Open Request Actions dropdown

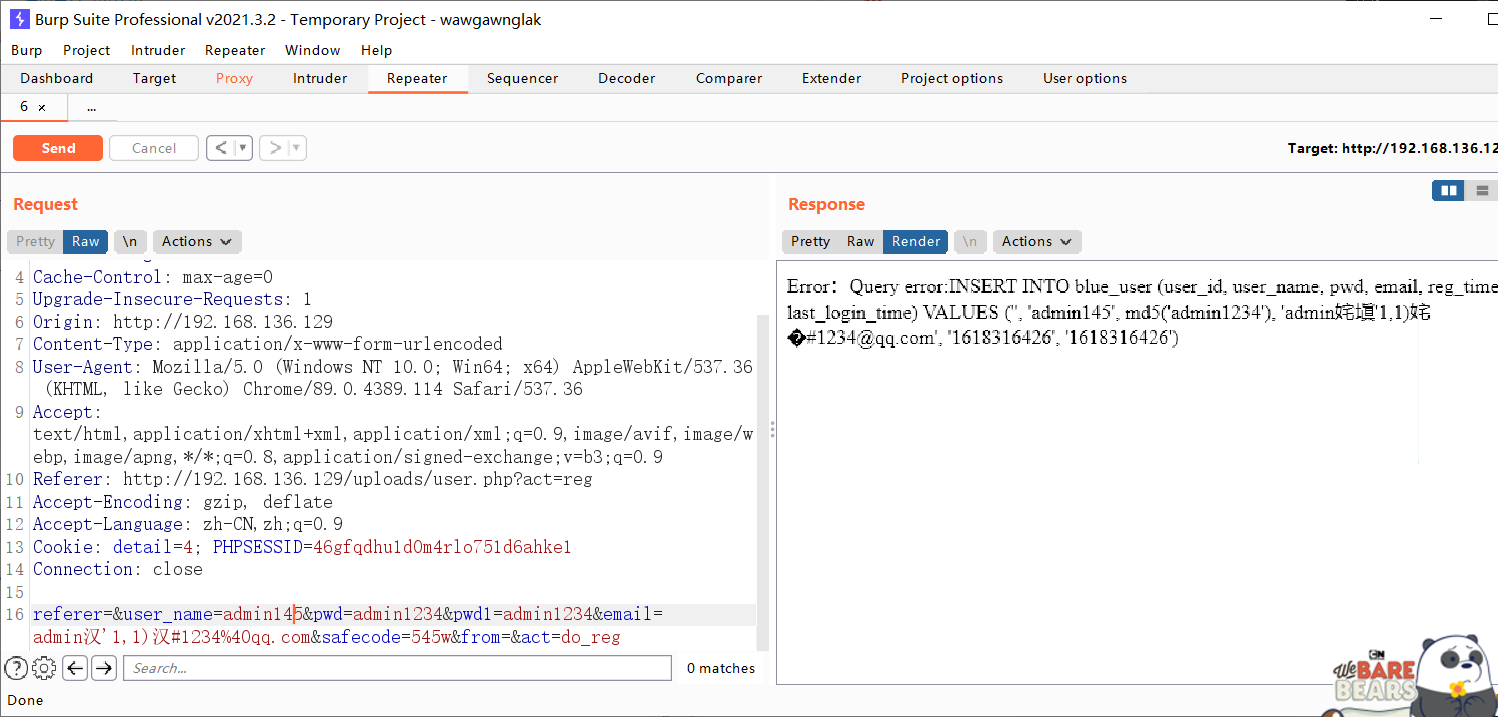(197, 241)
